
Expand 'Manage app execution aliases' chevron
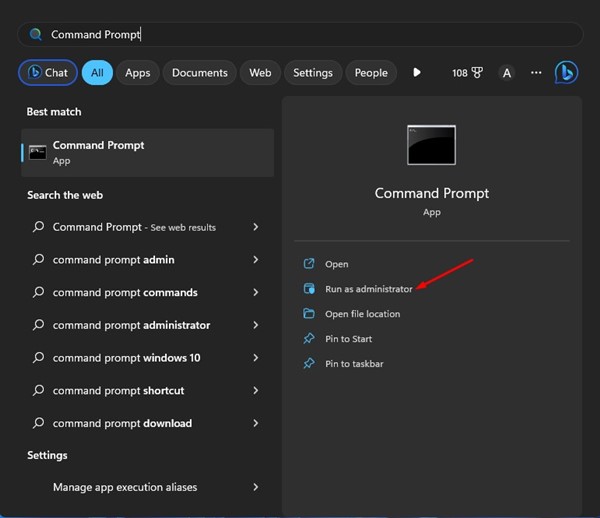click(256, 487)
